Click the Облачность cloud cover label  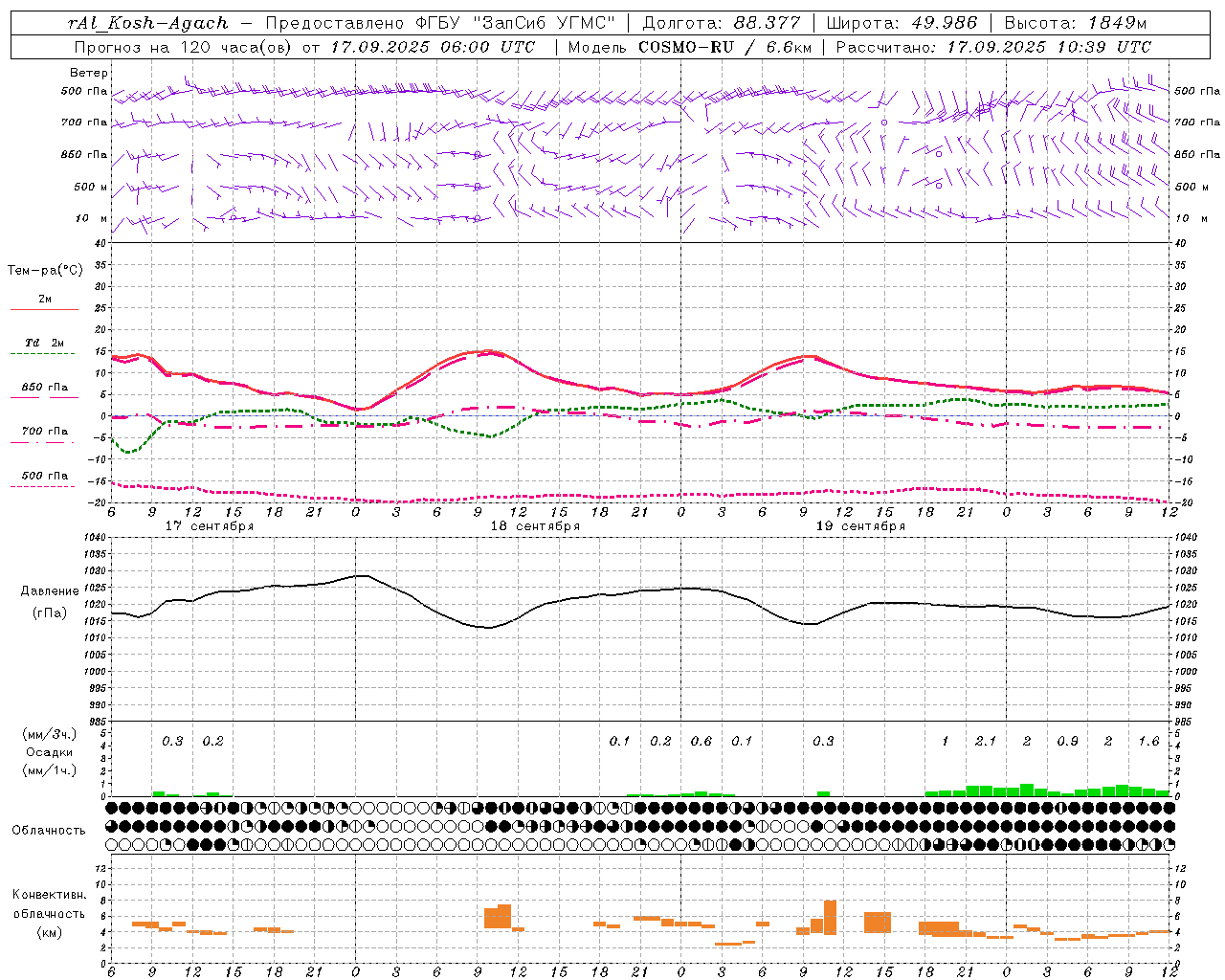49,831
